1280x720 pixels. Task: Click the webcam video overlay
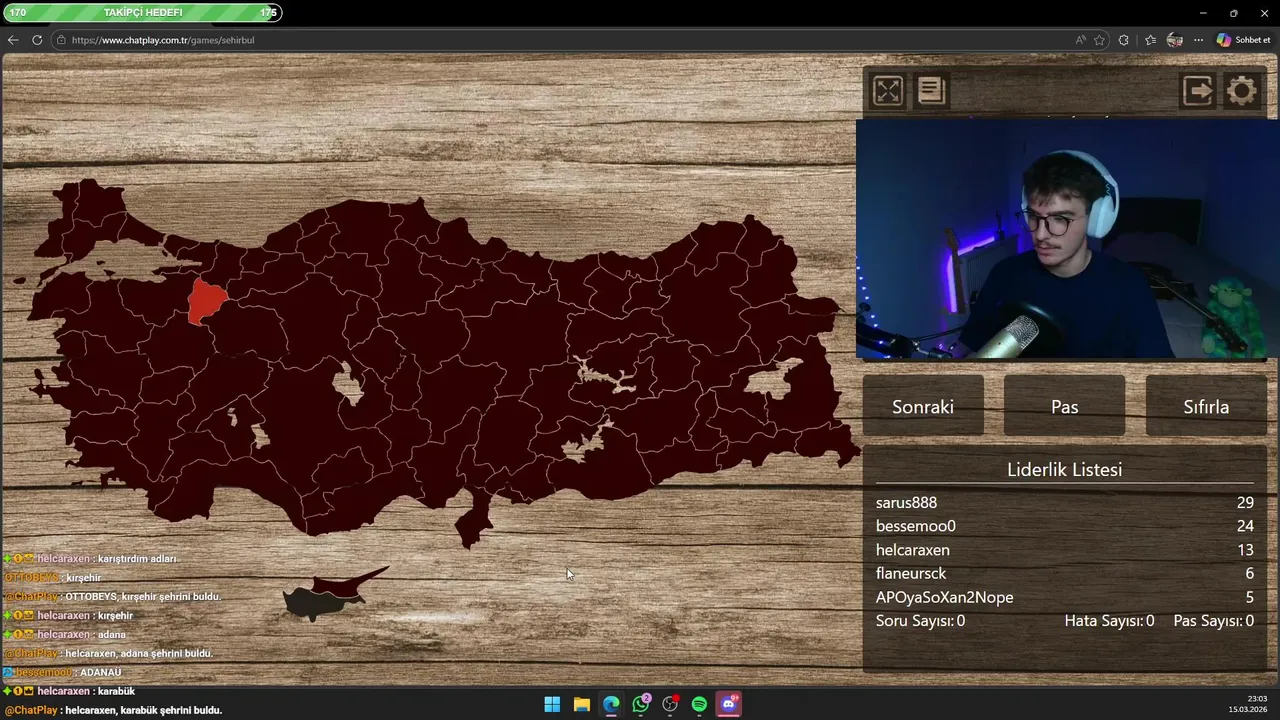(x=1067, y=239)
